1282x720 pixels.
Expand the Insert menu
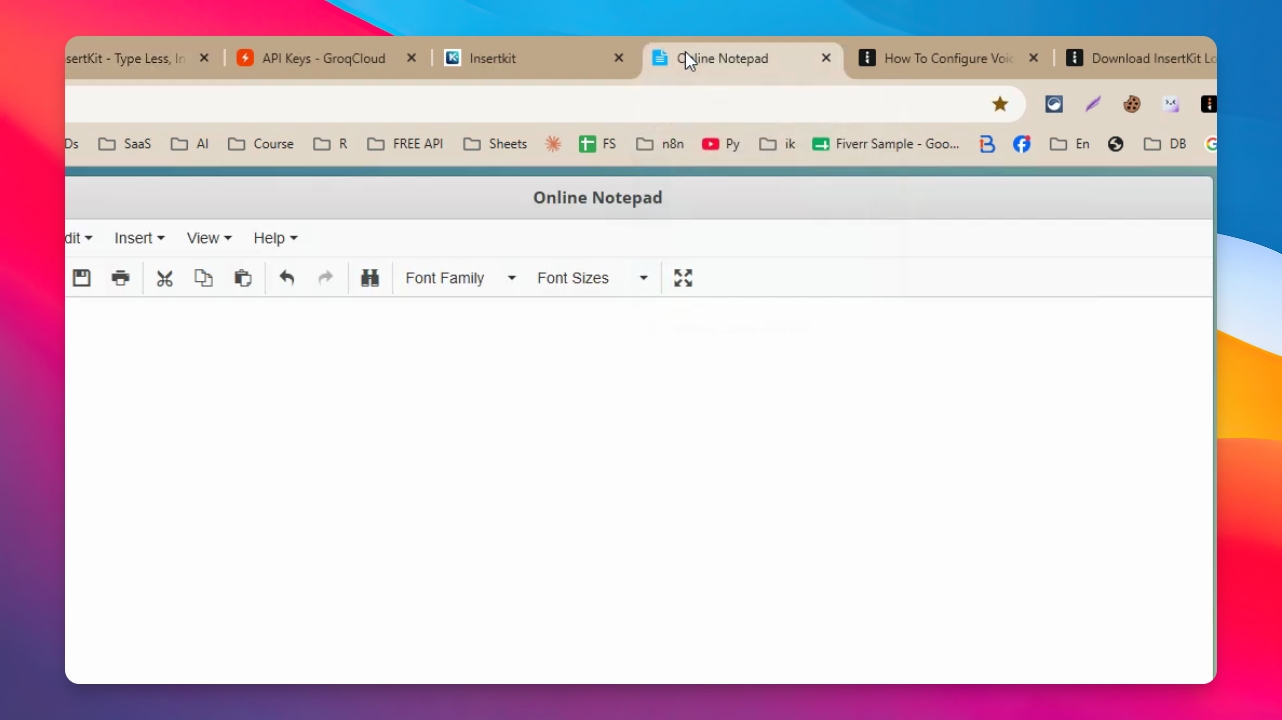(139, 238)
